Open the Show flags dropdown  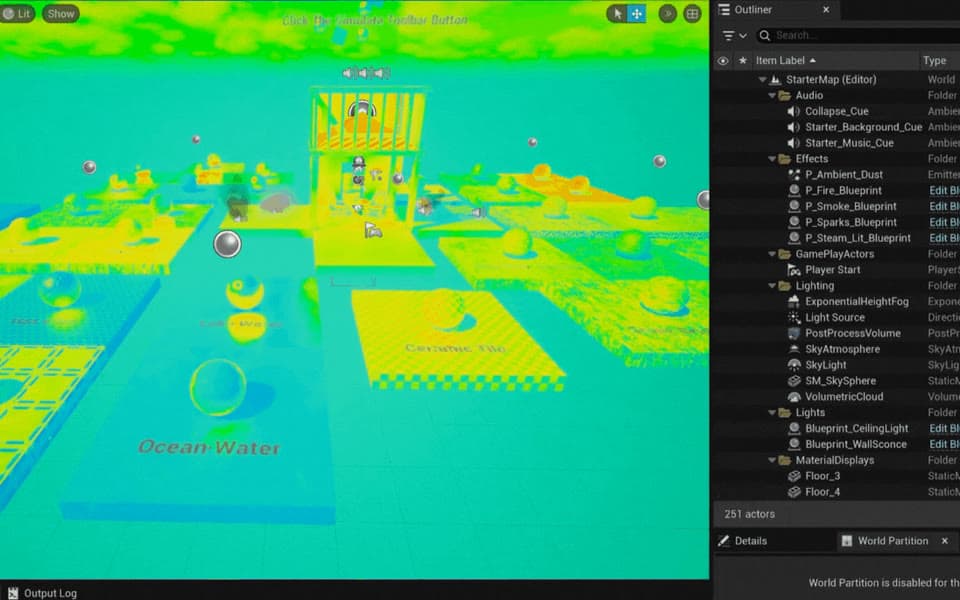61,13
